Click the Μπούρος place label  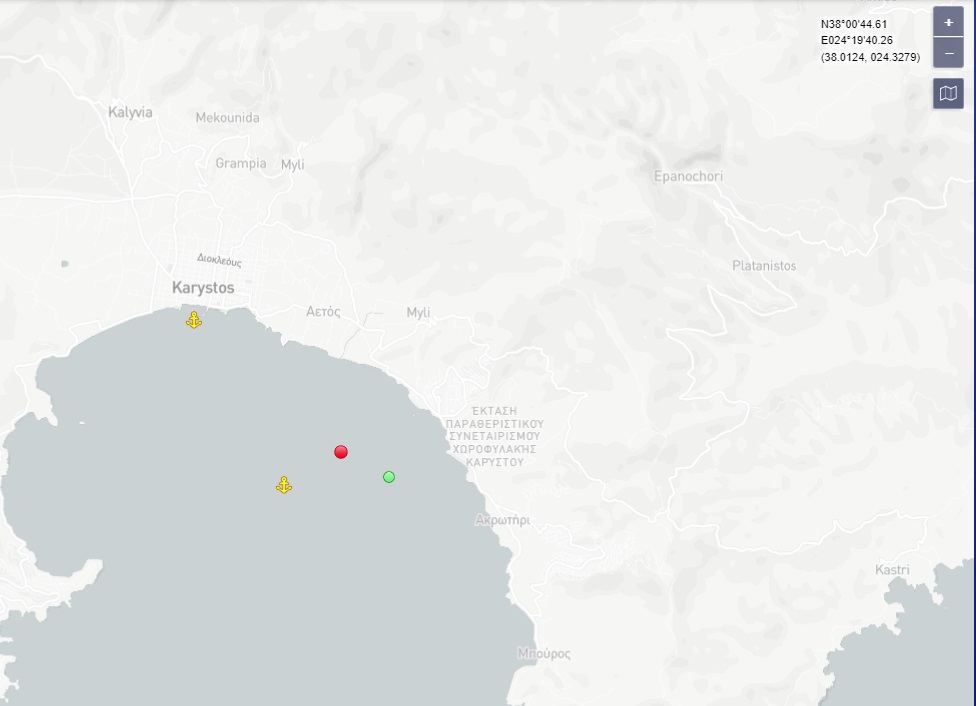(543, 654)
